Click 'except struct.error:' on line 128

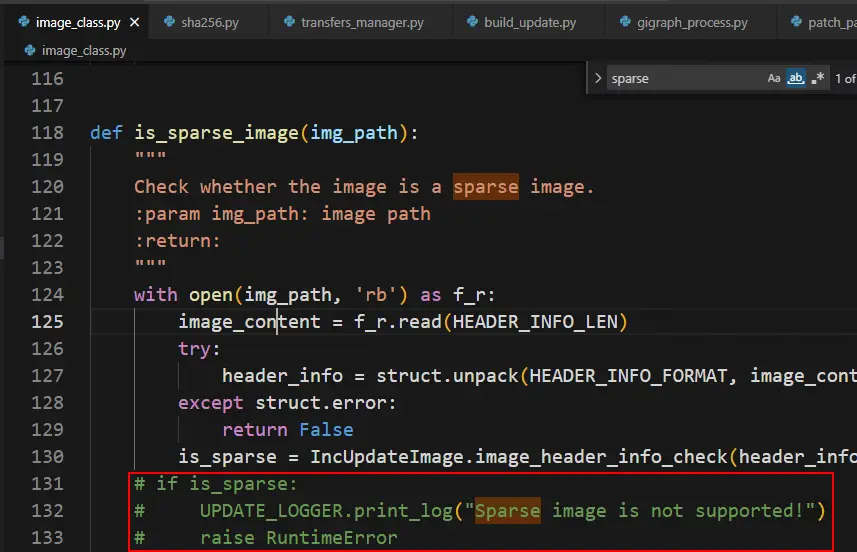click(x=287, y=403)
